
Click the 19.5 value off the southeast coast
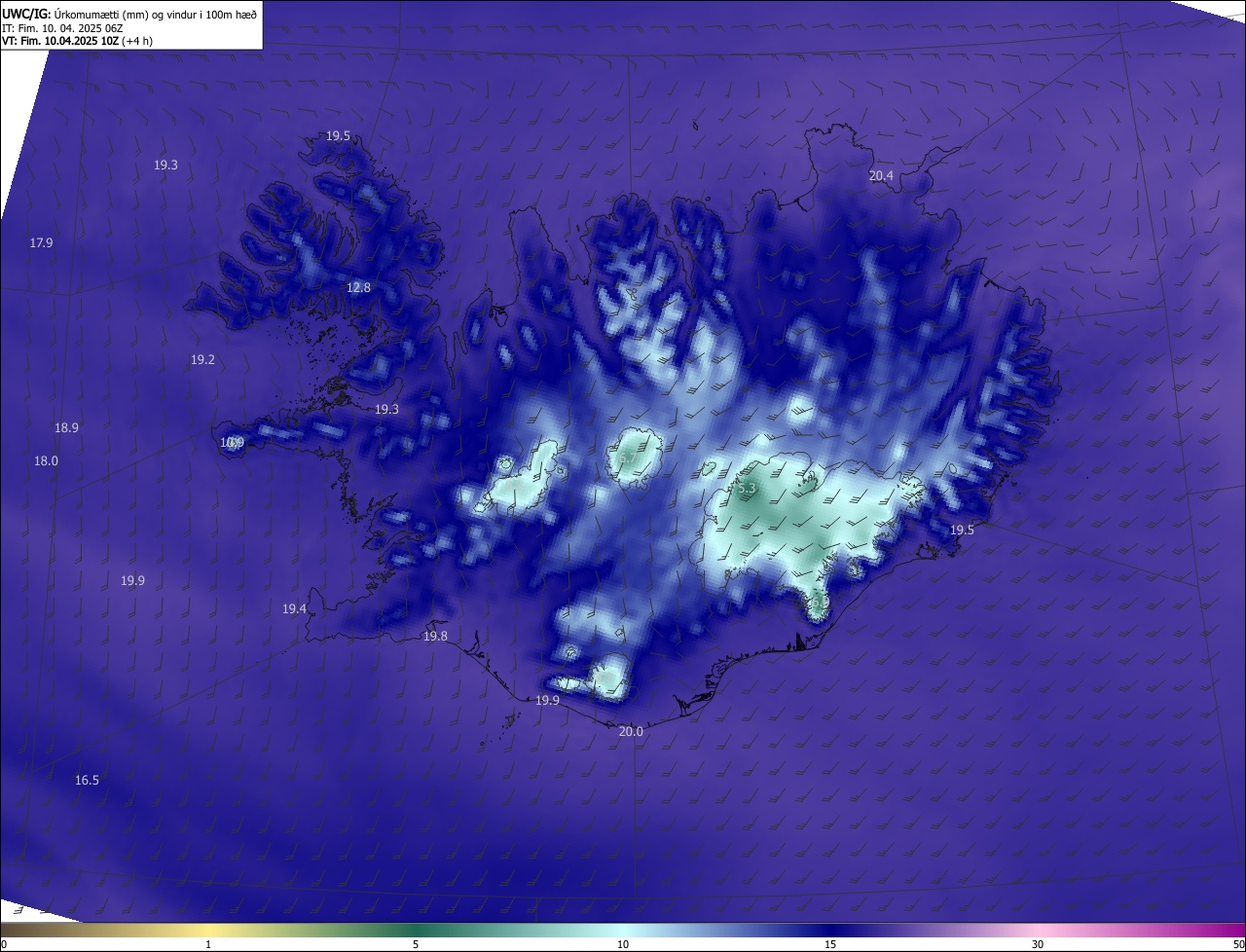[962, 531]
